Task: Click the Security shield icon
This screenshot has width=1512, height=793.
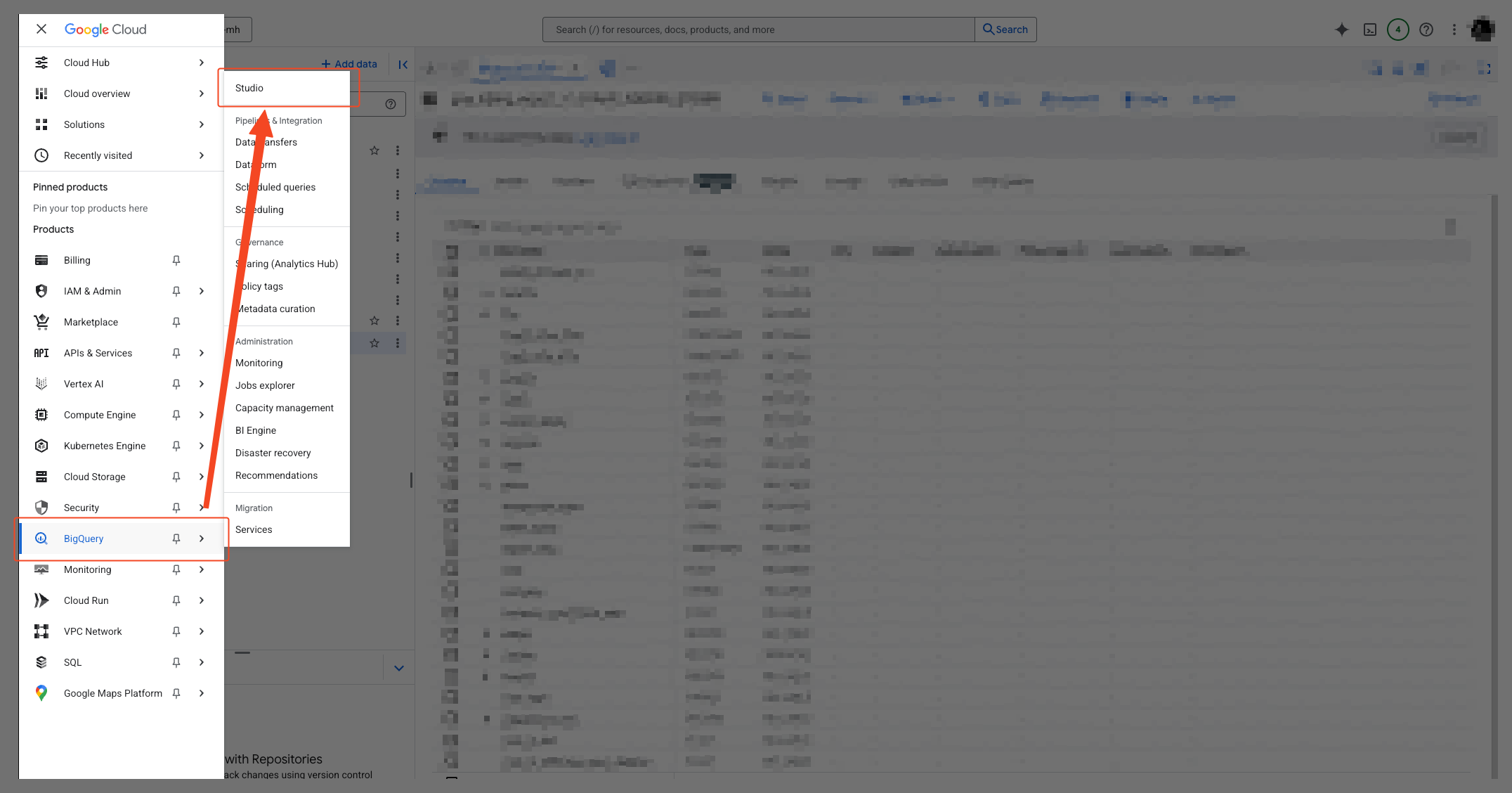Action: (41, 508)
